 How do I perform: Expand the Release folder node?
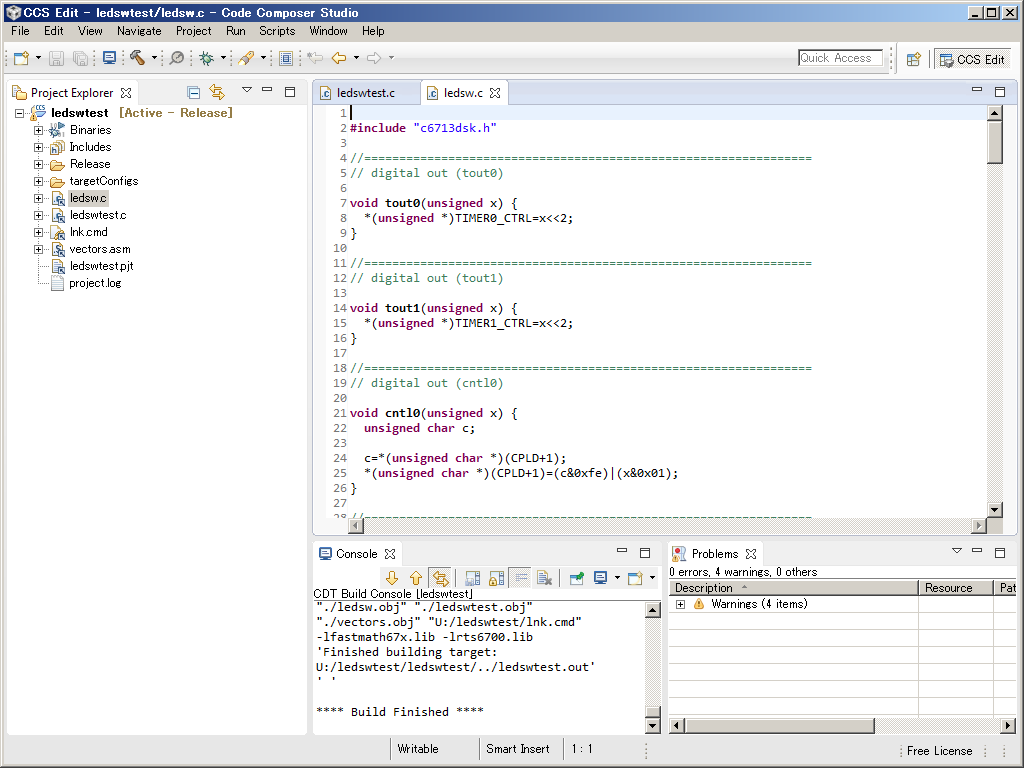coord(39,164)
